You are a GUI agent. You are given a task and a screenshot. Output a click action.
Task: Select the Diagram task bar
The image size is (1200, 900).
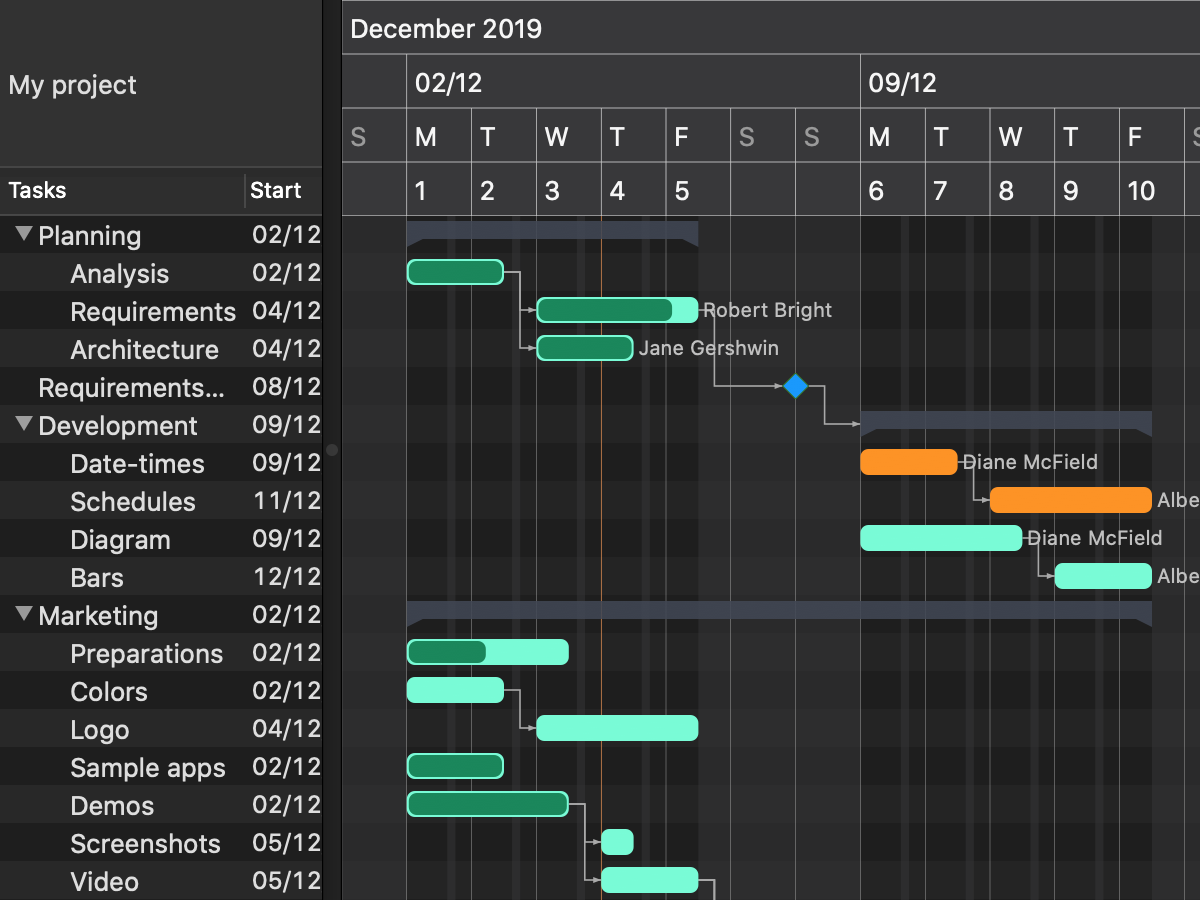coord(941,538)
